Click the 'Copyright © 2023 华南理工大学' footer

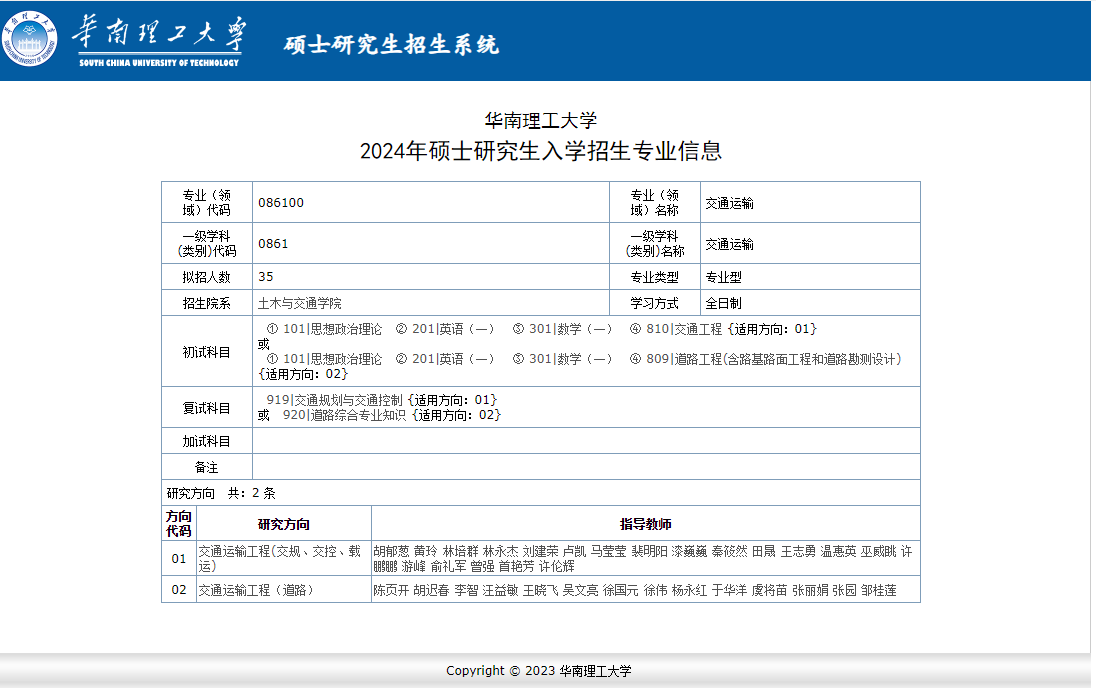click(x=539, y=671)
